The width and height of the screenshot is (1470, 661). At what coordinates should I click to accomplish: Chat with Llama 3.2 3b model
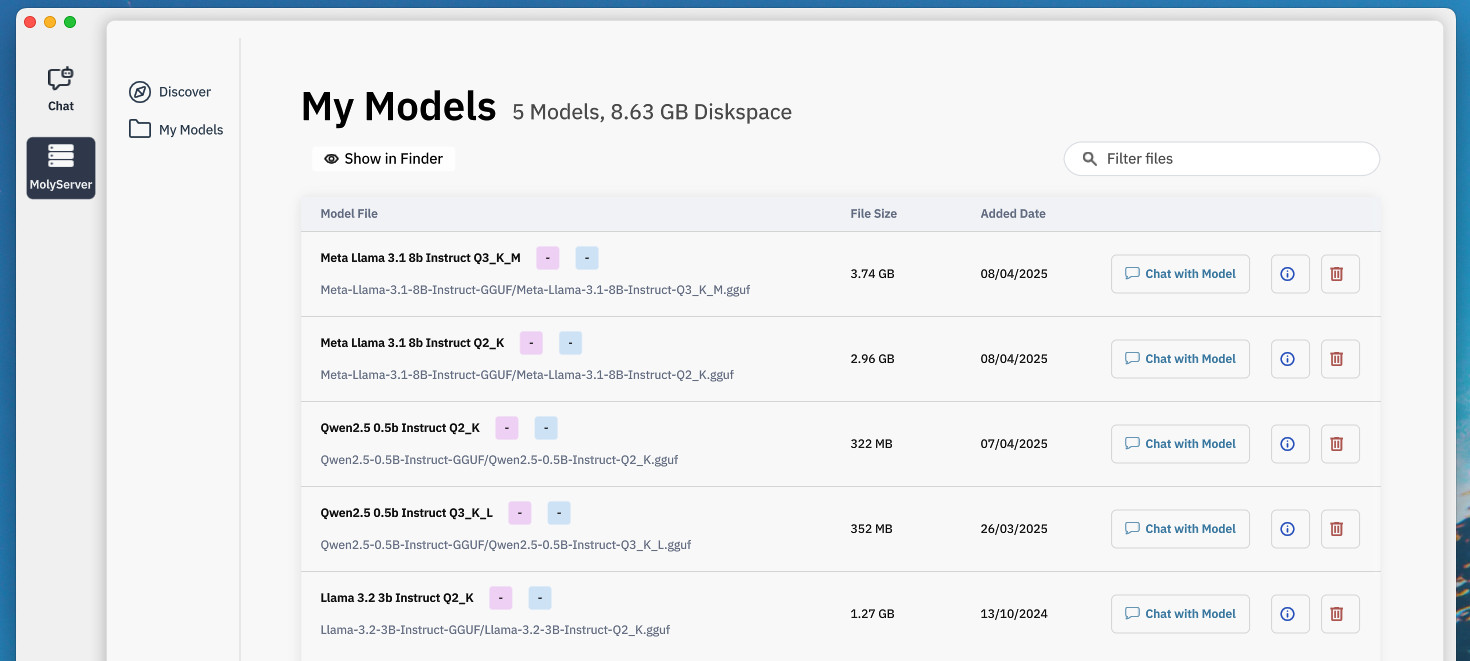1180,614
